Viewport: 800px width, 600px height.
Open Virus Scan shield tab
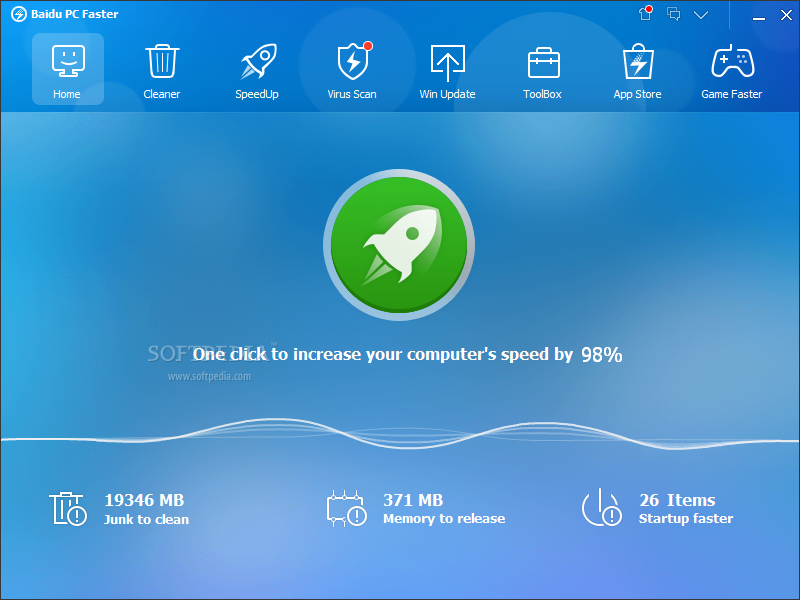click(352, 71)
